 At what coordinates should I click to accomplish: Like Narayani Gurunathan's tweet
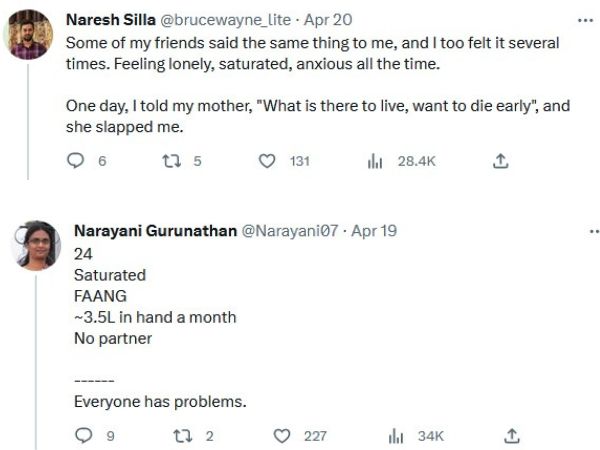pyautogui.click(x=282, y=435)
